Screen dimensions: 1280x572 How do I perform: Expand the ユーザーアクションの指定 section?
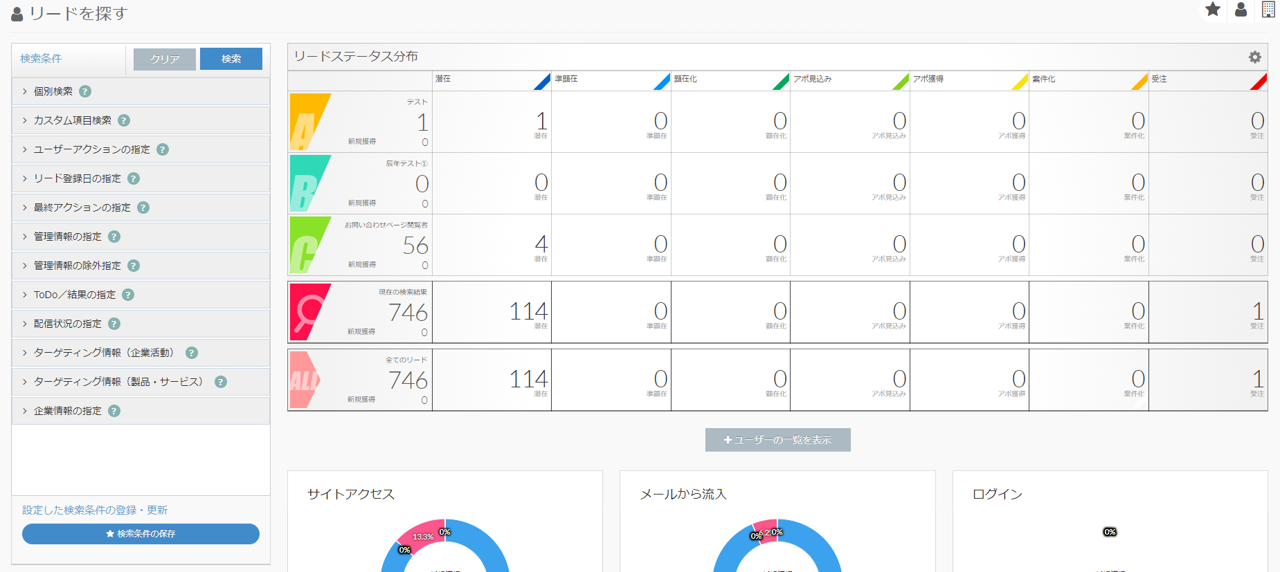click(141, 149)
